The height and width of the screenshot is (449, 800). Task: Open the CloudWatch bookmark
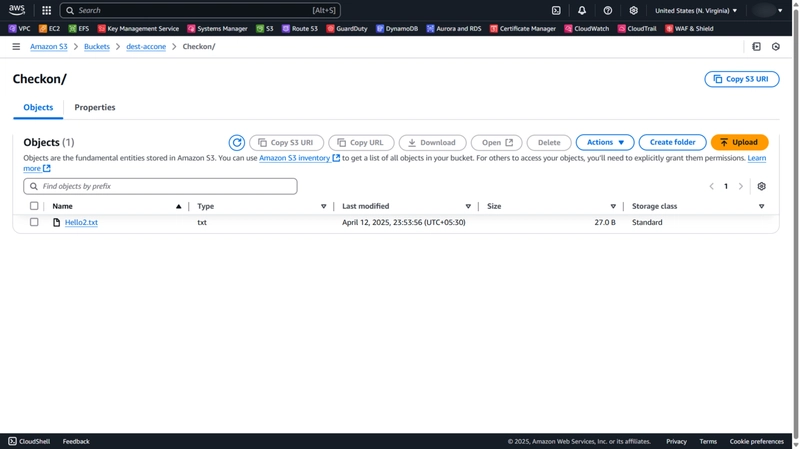(x=587, y=29)
